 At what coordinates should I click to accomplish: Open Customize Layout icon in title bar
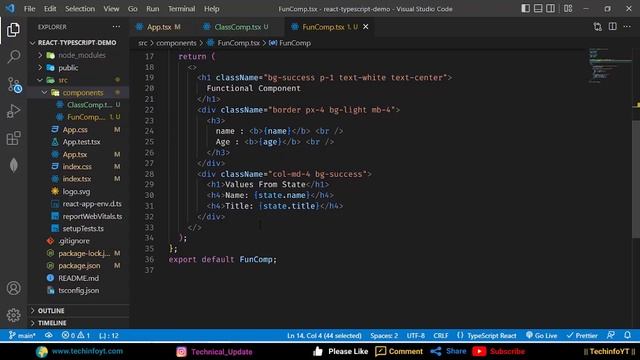[x=568, y=8]
